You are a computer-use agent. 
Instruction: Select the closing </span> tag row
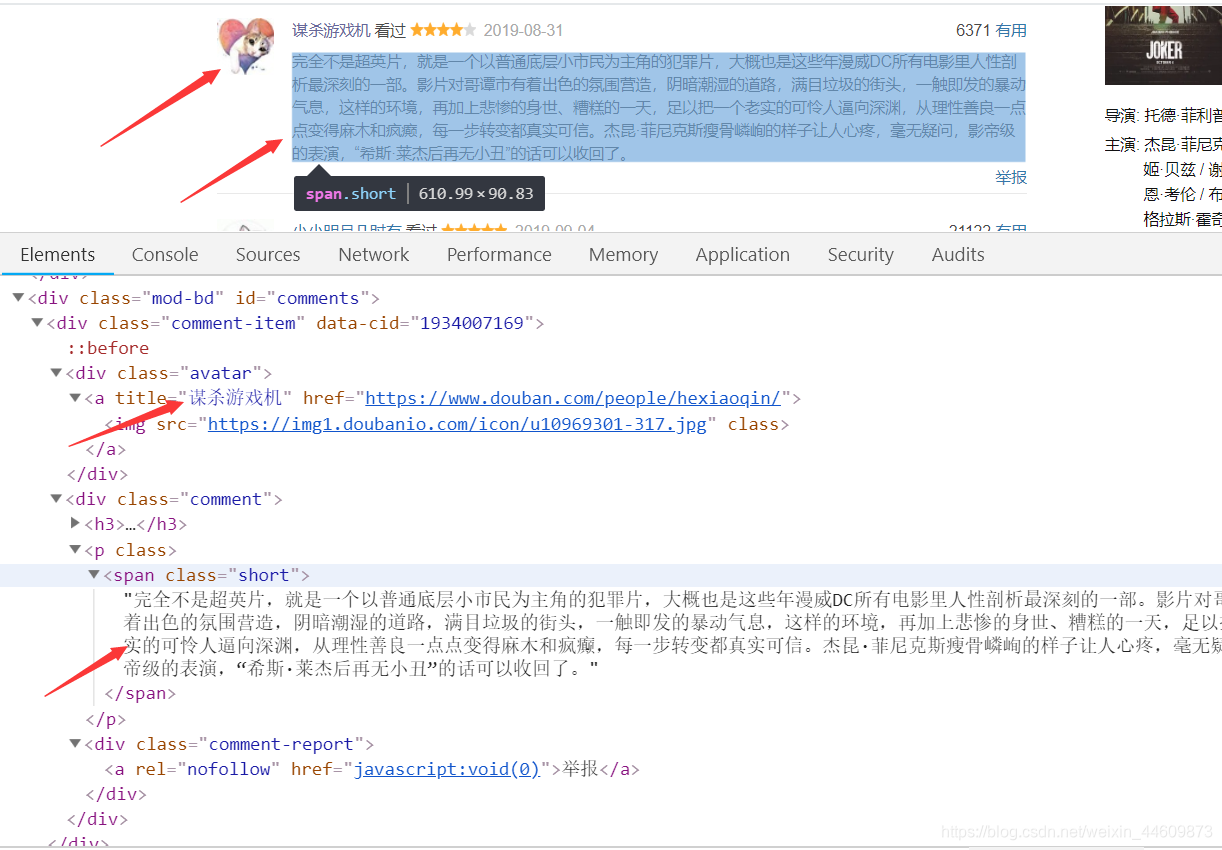(140, 693)
